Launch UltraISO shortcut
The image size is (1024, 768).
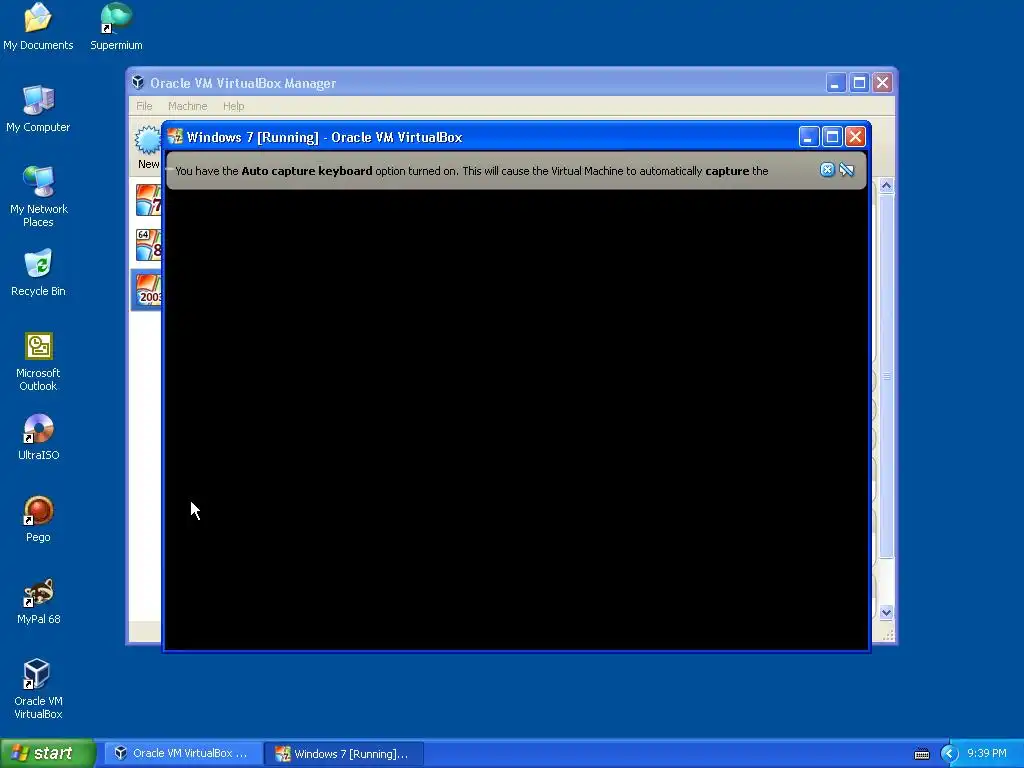[x=39, y=437]
